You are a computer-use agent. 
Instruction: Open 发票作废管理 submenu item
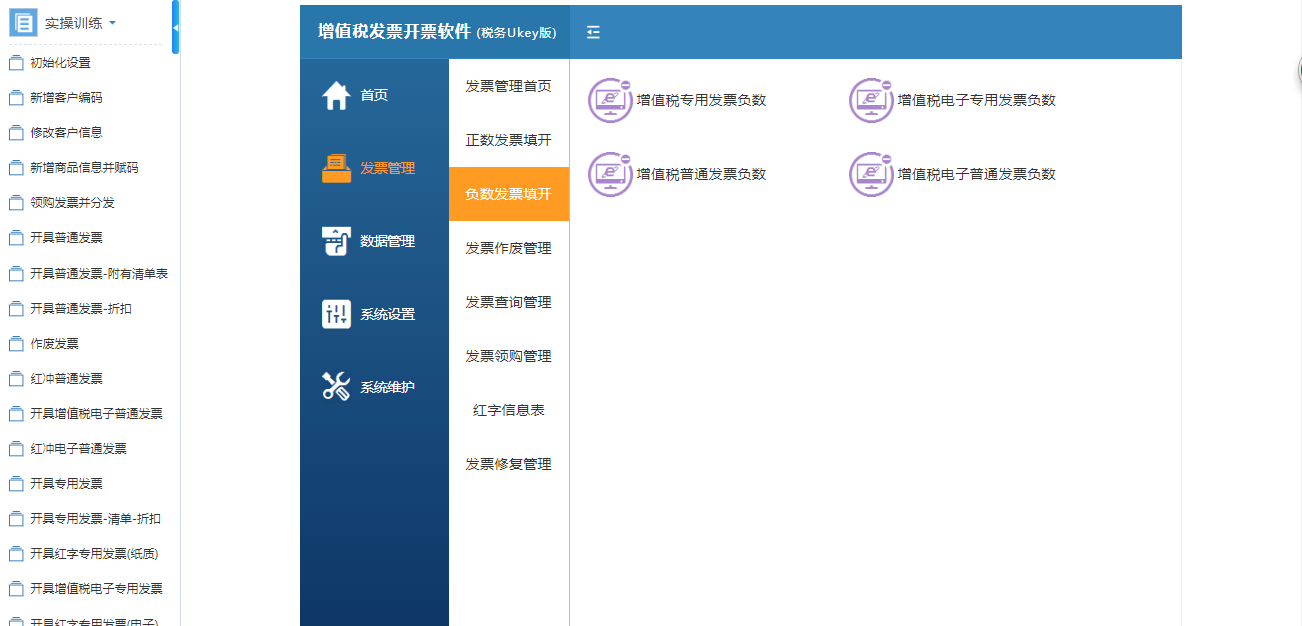pos(509,248)
